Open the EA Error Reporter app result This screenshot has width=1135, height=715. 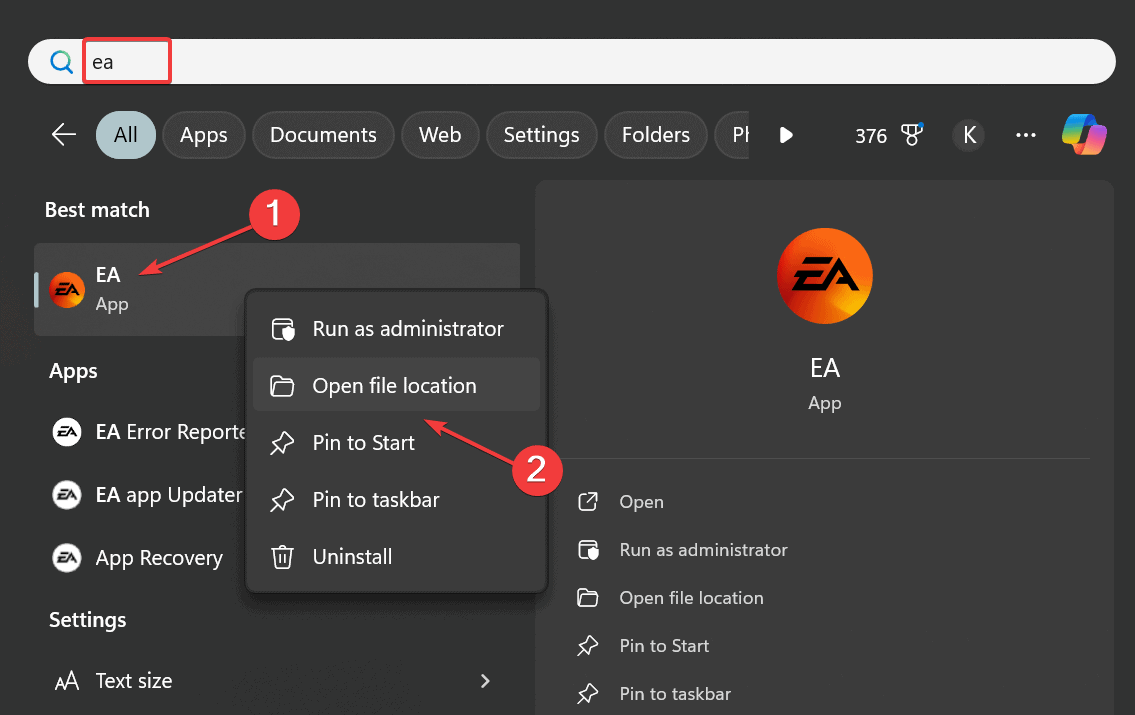coord(148,432)
